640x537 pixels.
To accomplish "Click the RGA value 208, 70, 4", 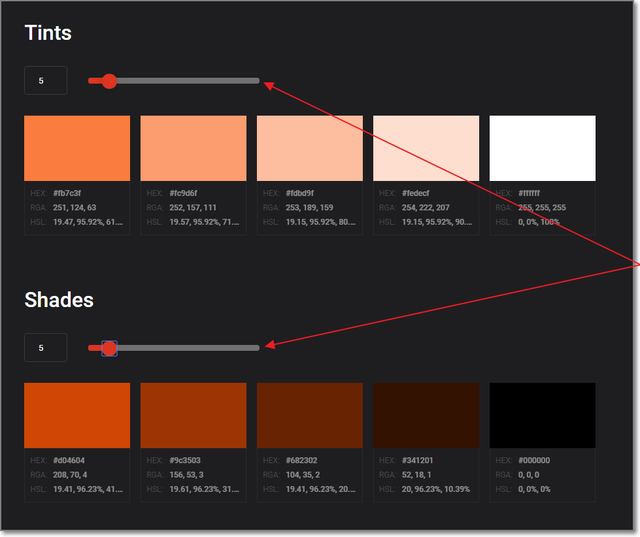I will tap(73, 475).
